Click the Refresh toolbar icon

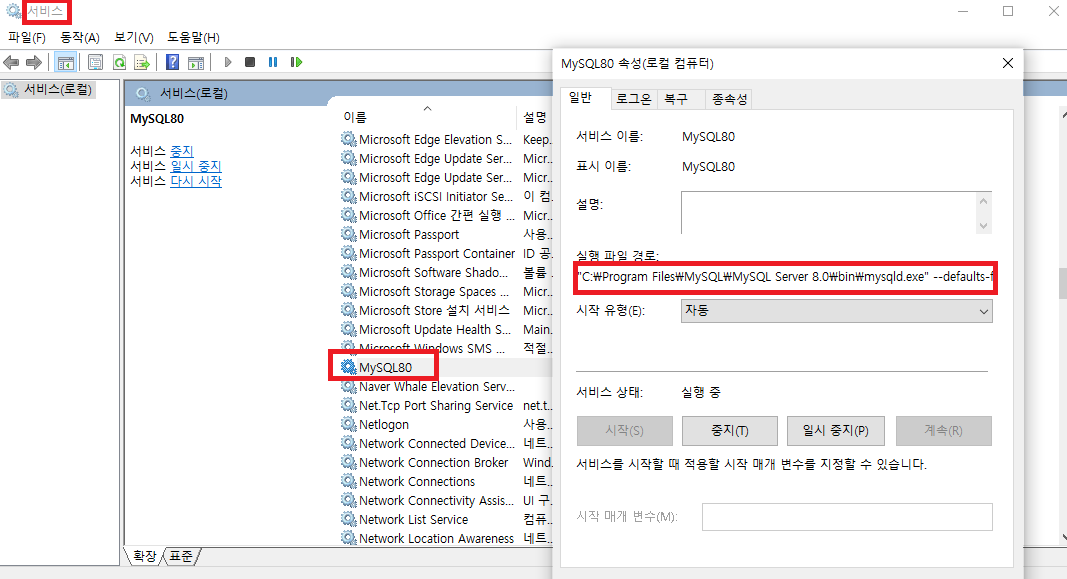(x=119, y=63)
